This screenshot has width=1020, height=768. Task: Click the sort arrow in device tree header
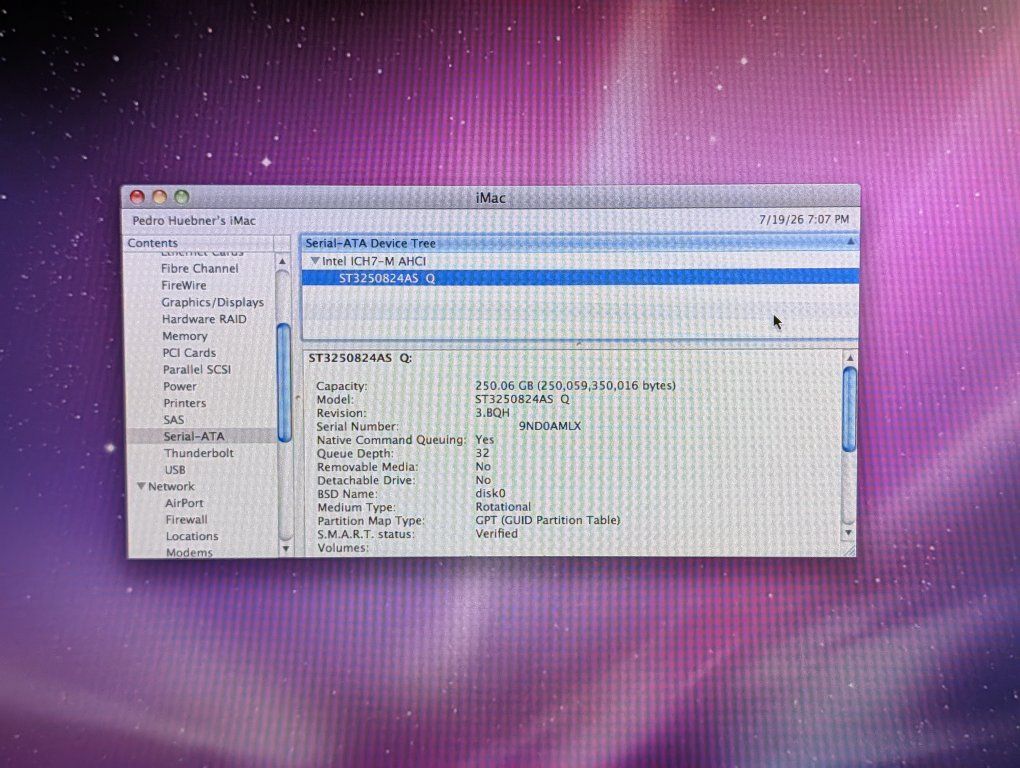(x=850, y=242)
